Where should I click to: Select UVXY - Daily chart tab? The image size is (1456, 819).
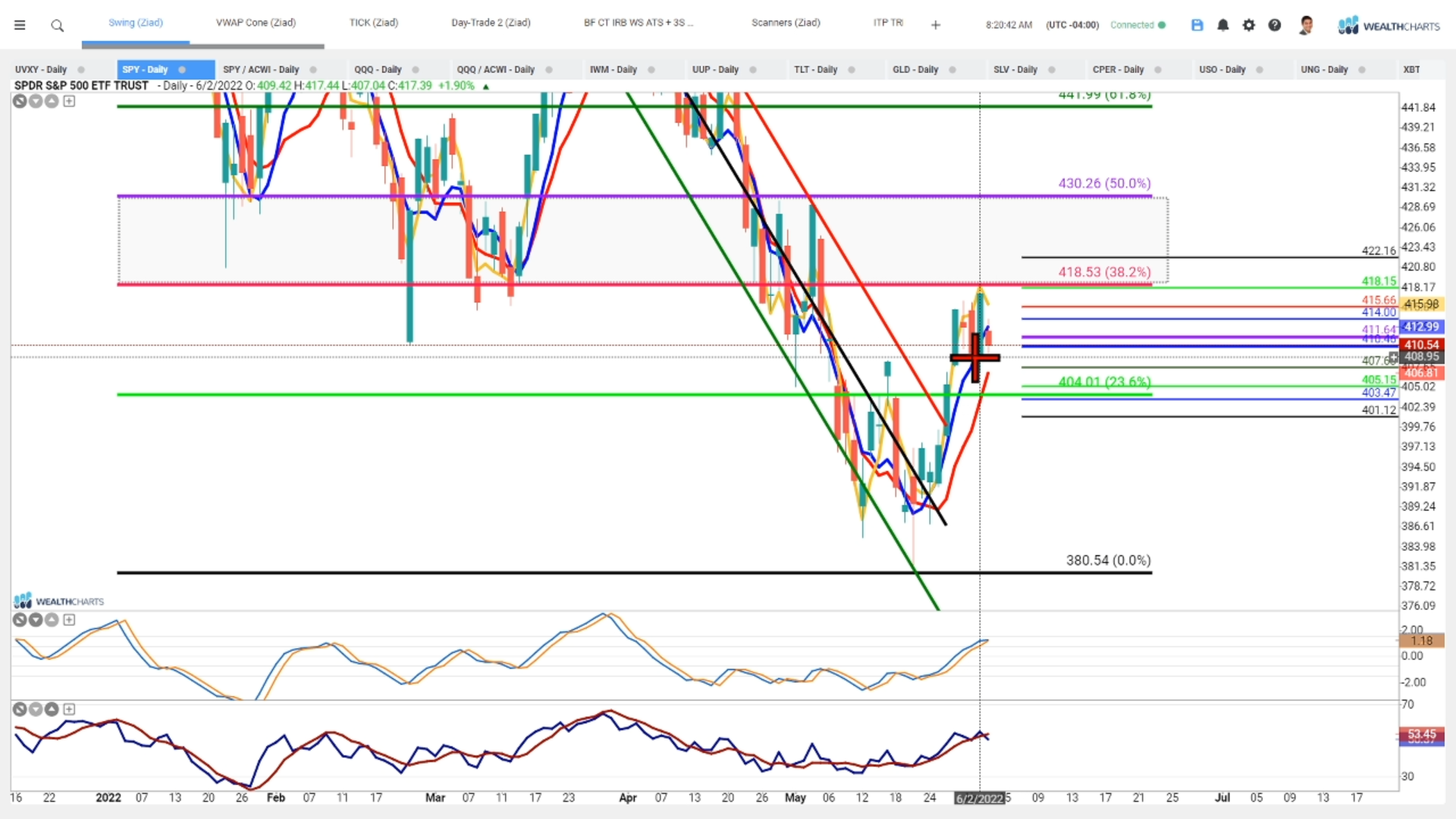[x=41, y=70]
